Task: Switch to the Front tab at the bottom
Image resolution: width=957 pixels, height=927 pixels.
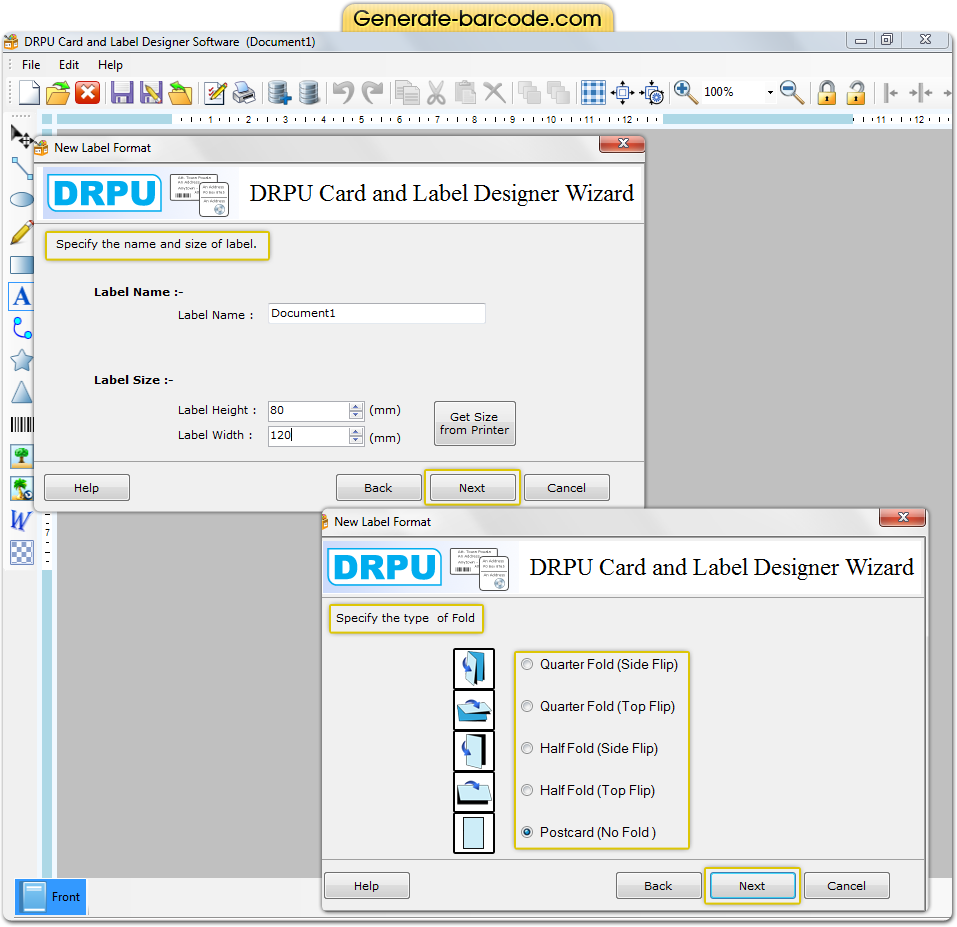Action: pos(50,897)
